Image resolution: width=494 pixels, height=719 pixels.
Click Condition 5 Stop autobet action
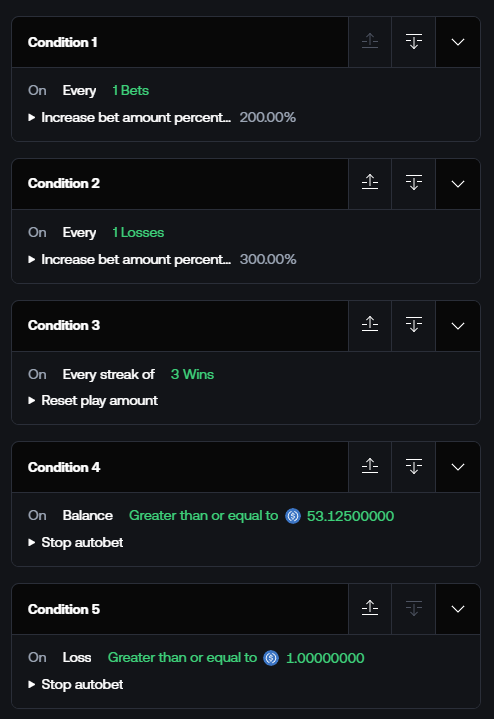(82, 685)
